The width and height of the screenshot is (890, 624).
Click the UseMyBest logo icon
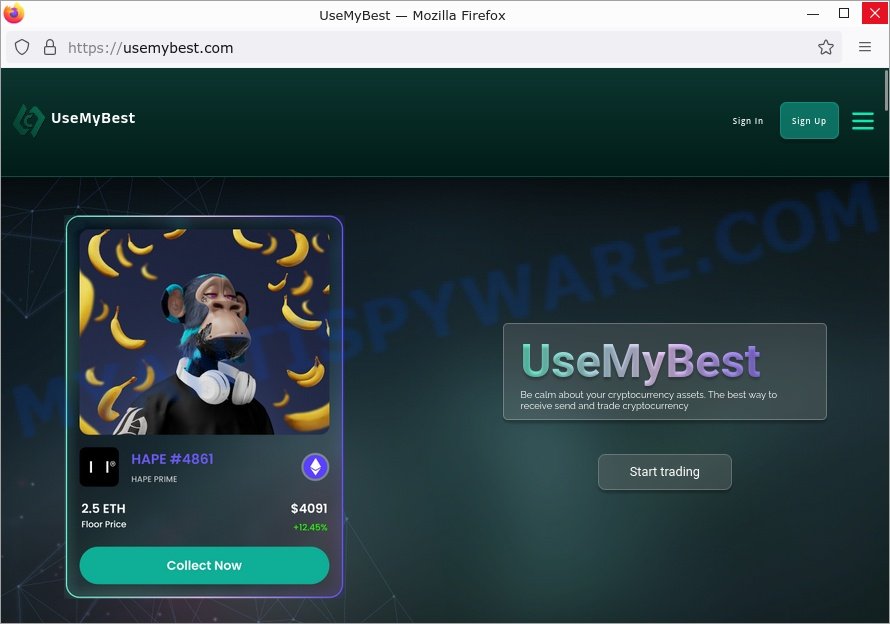(28, 120)
